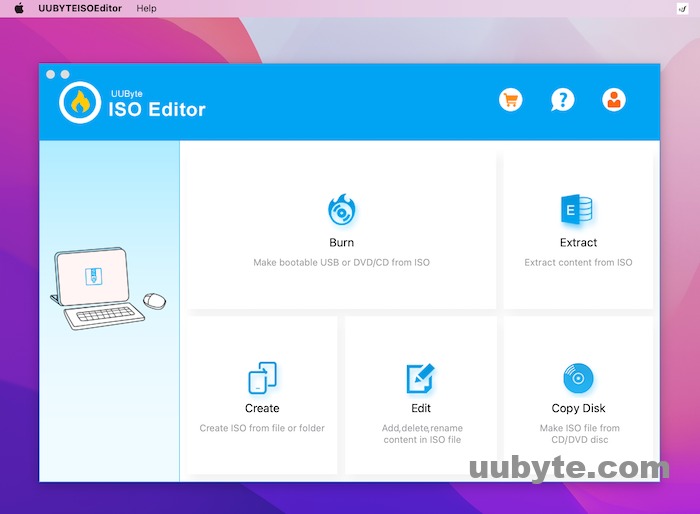Click 'Add,delete,rename content in ISO file' text
The width and height of the screenshot is (700, 514).
pyautogui.click(x=422, y=434)
